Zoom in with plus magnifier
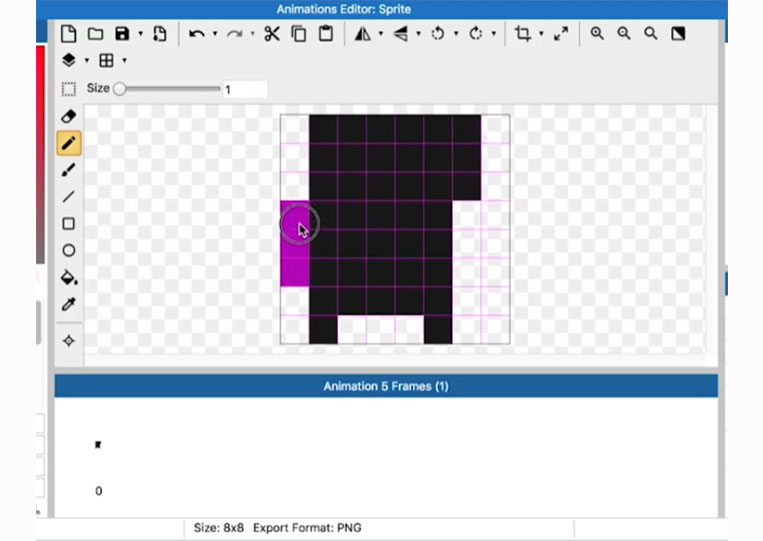This screenshot has width=763, height=541. (x=597, y=34)
